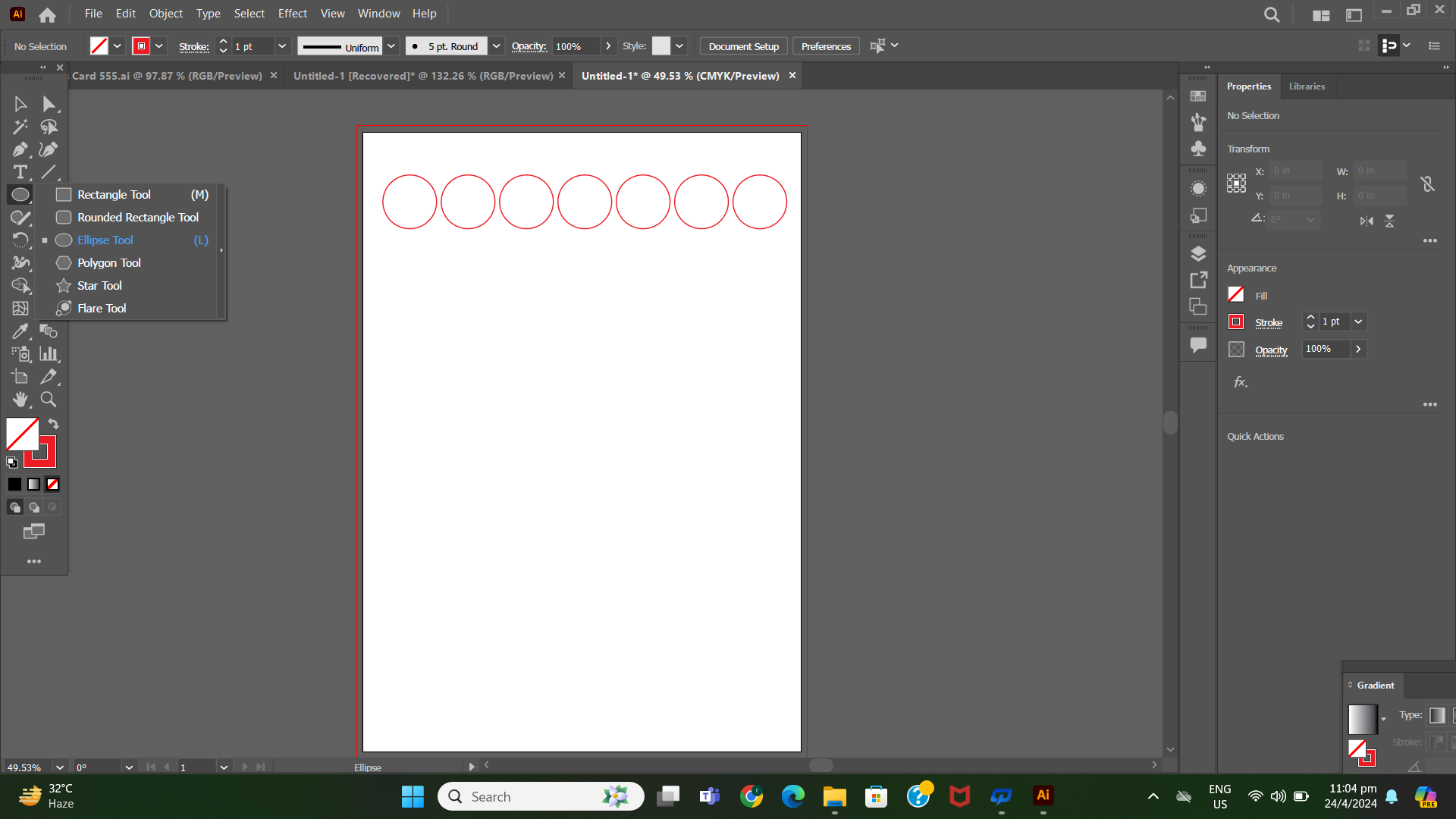Open the stroke color dropdown arrow
The height and width of the screenshot is (819, 1456).
tap(159, 46)
